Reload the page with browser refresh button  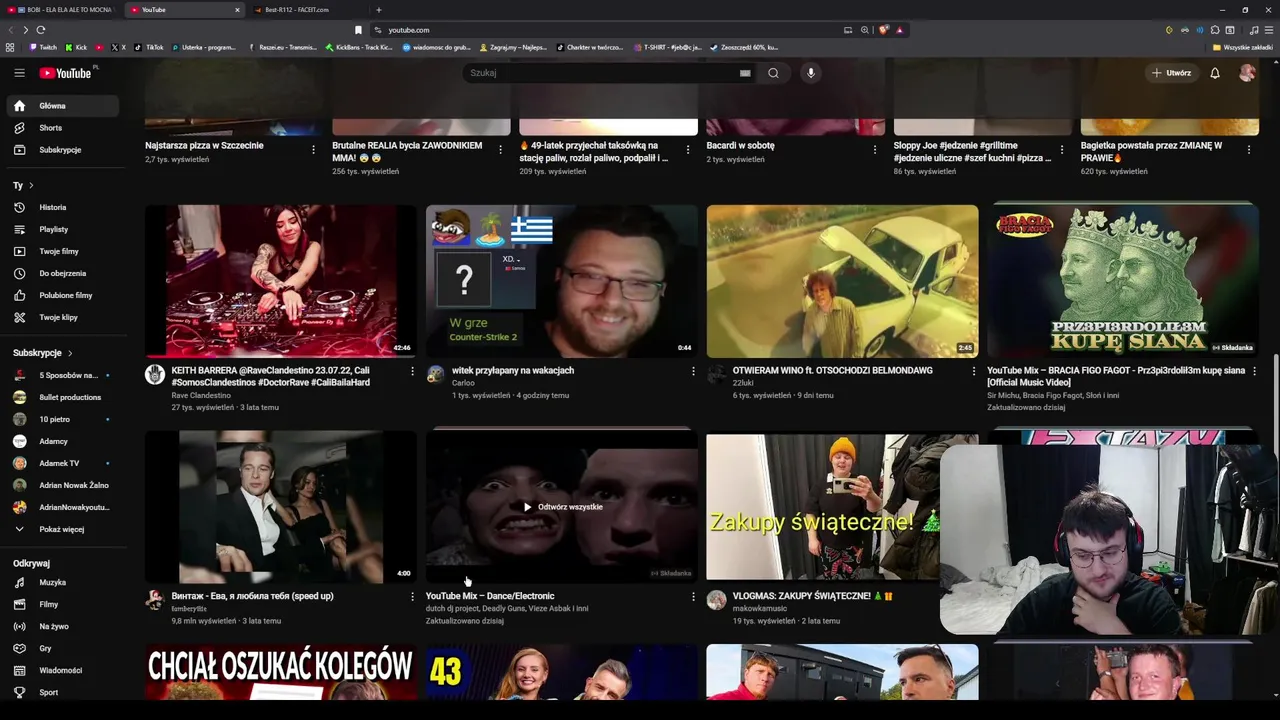point(41,30)
